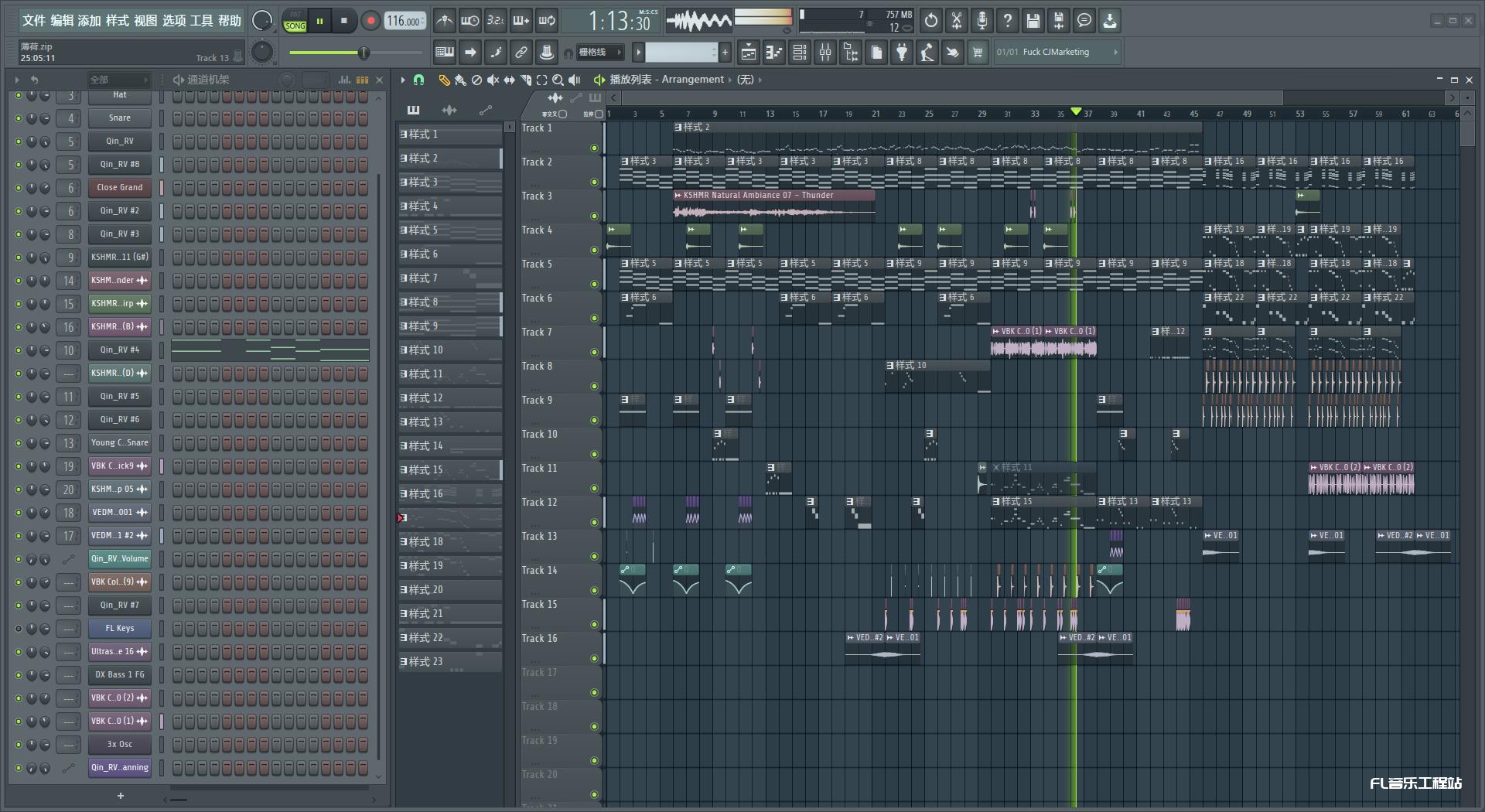Click the red record button
1485x812 pixels.
(370, 21)
